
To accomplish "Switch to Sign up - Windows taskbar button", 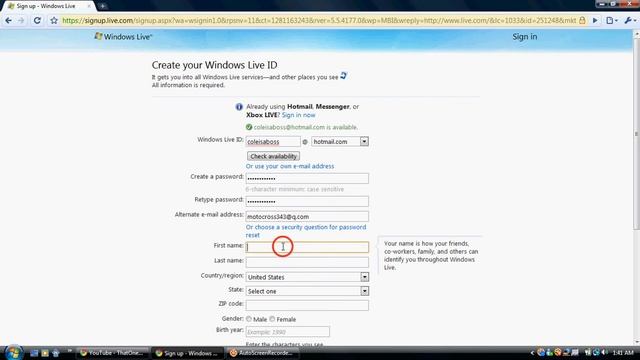I will (187, 353).
